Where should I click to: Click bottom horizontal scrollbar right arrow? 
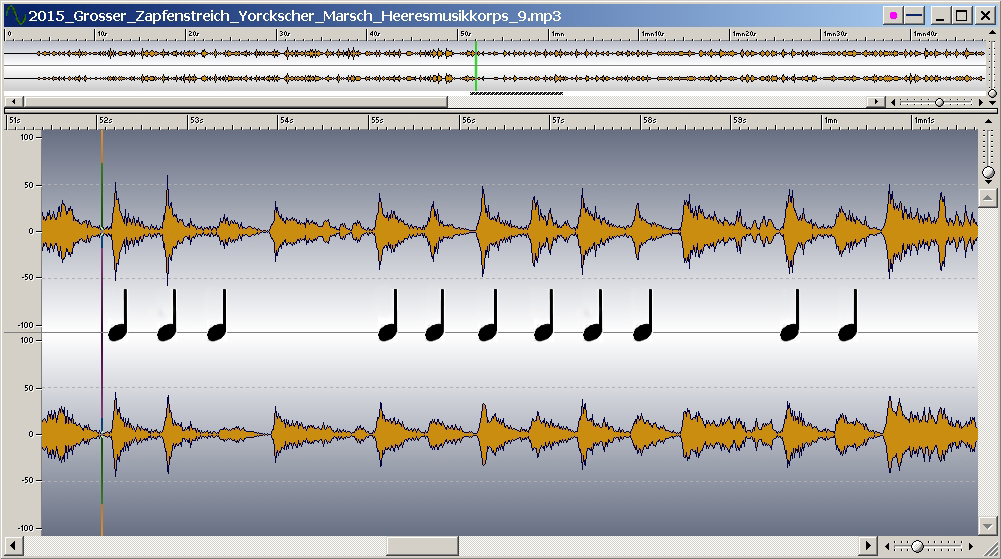click(x=868, y=546)
